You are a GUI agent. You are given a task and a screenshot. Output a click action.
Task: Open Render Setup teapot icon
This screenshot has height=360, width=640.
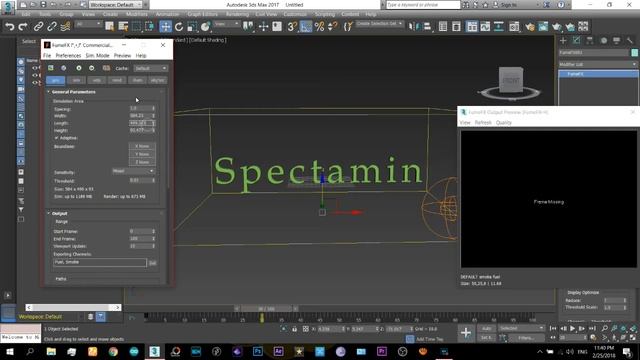530,27
